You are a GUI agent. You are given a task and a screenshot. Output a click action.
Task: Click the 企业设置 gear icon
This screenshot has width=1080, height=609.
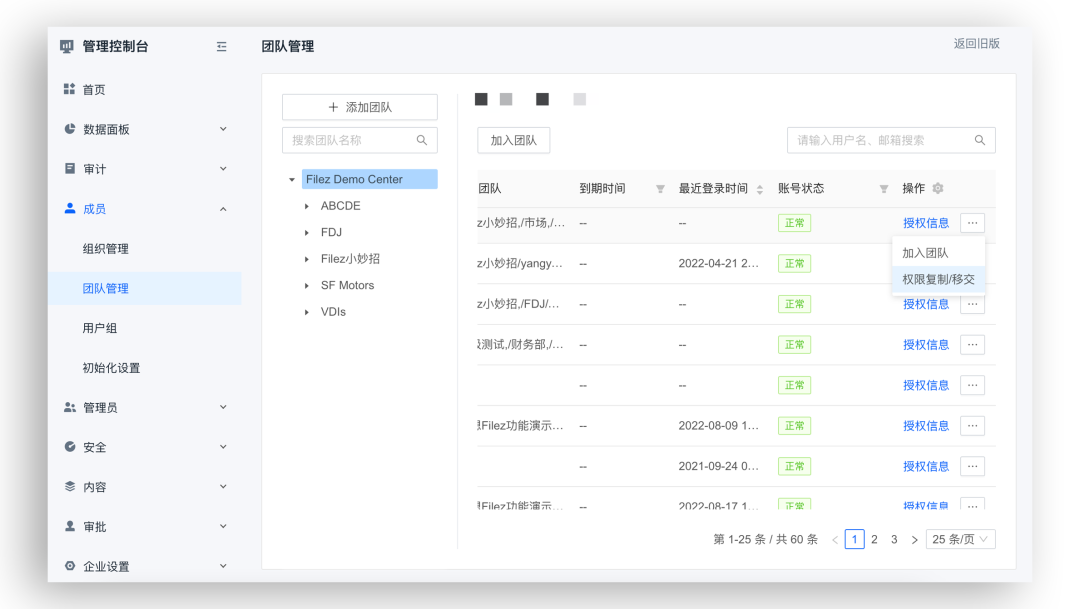[70, 566]
